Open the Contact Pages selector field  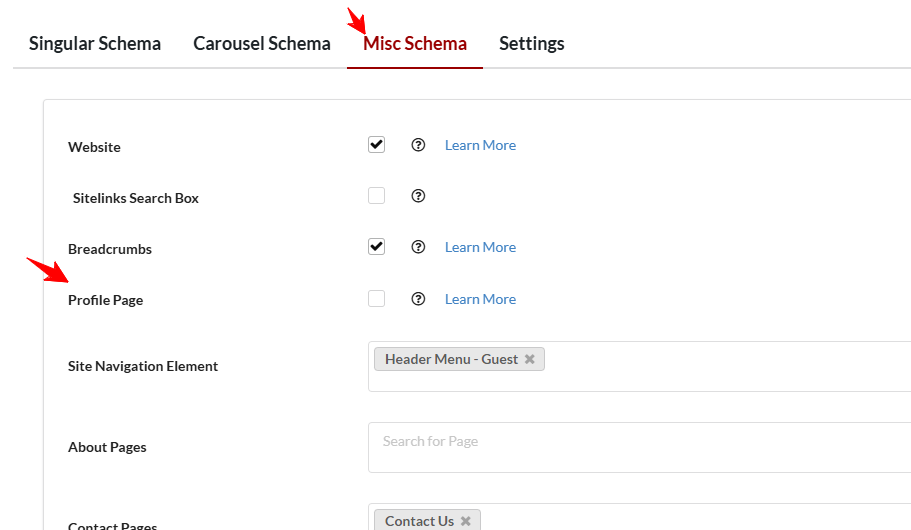[700, 521]
